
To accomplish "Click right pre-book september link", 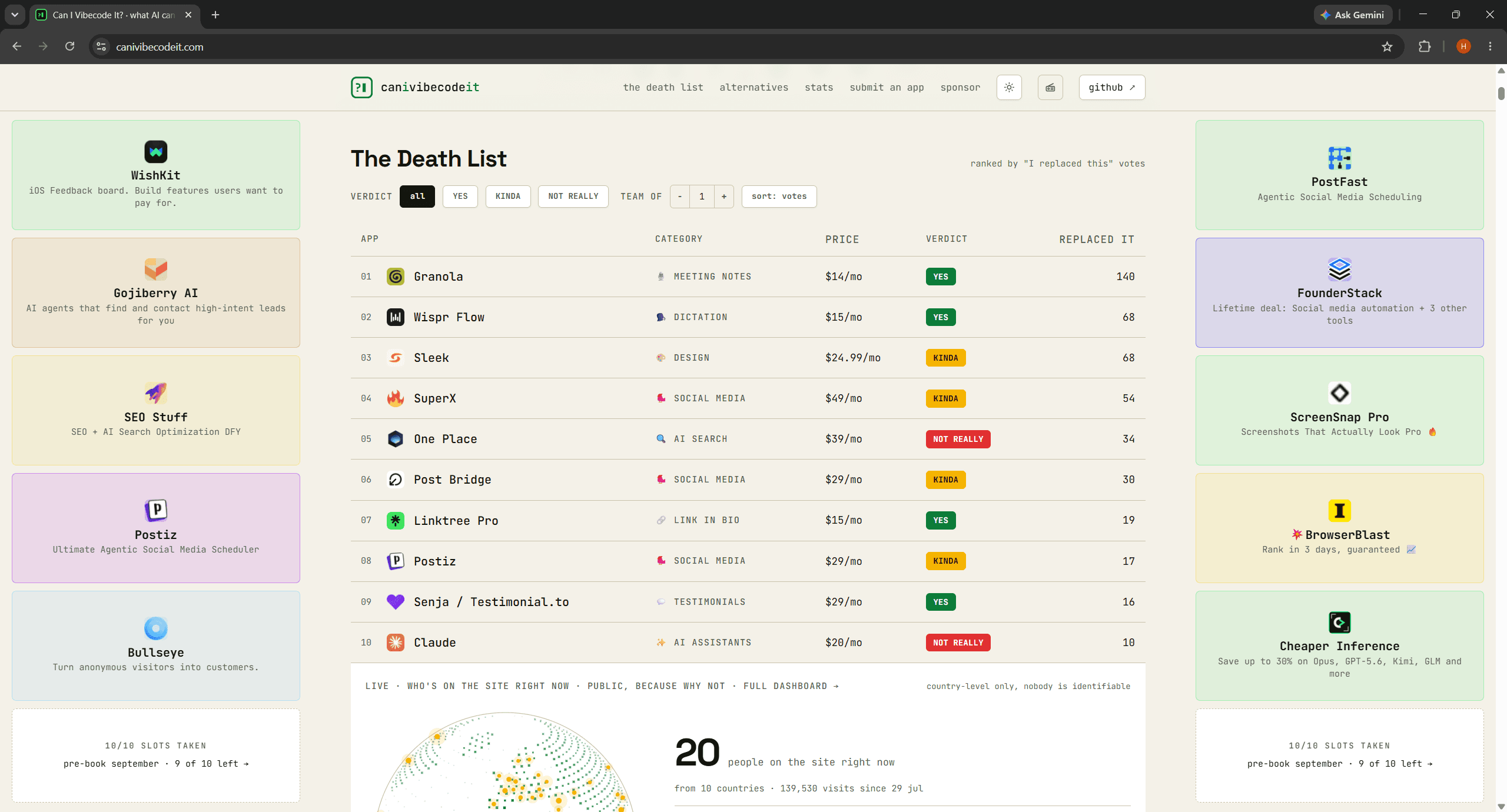I will click(x=1340, y=764).
